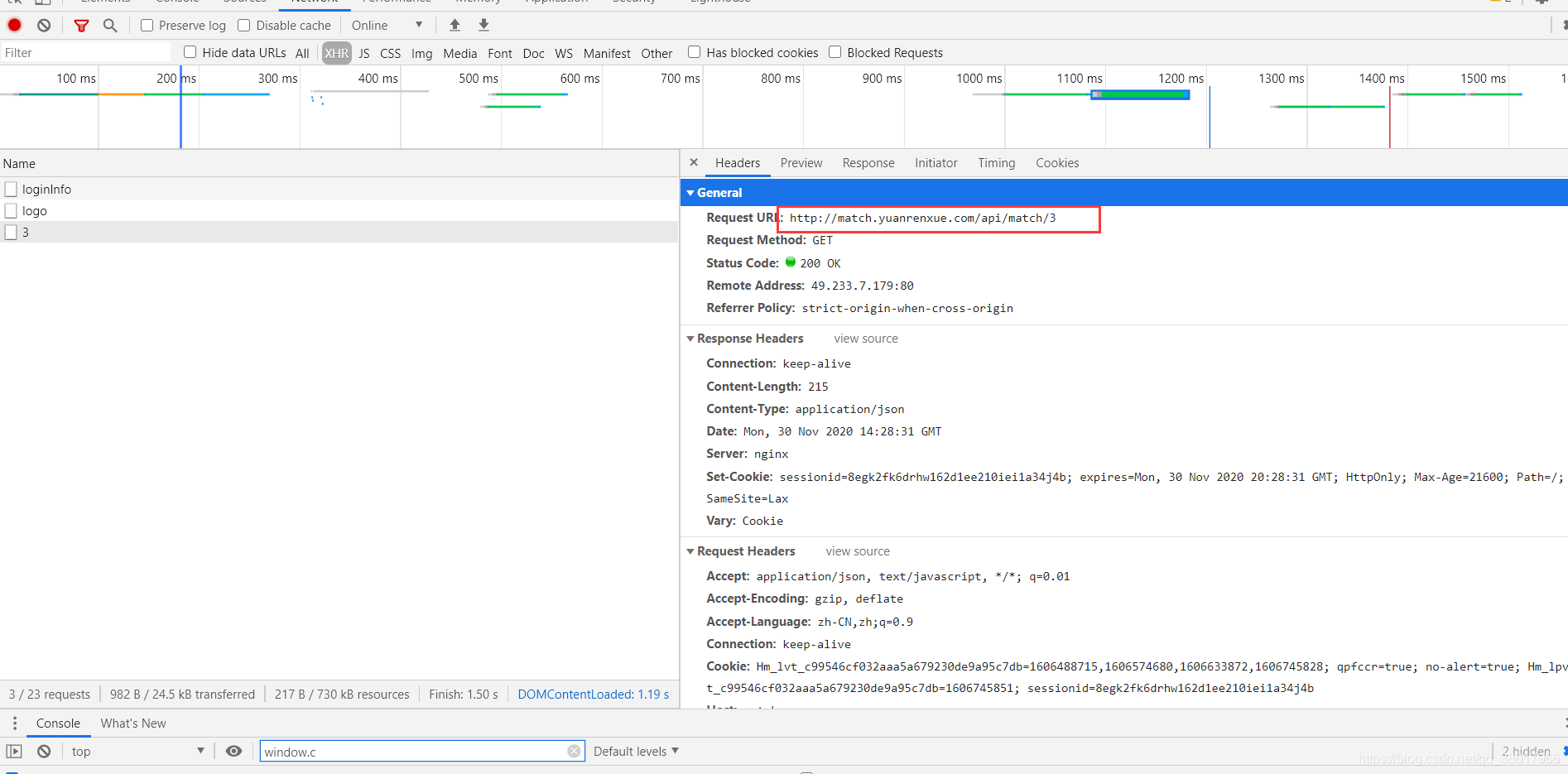Switch to the Headers tab
Viewport: 1568px width, 774px height.
[738, 162]
